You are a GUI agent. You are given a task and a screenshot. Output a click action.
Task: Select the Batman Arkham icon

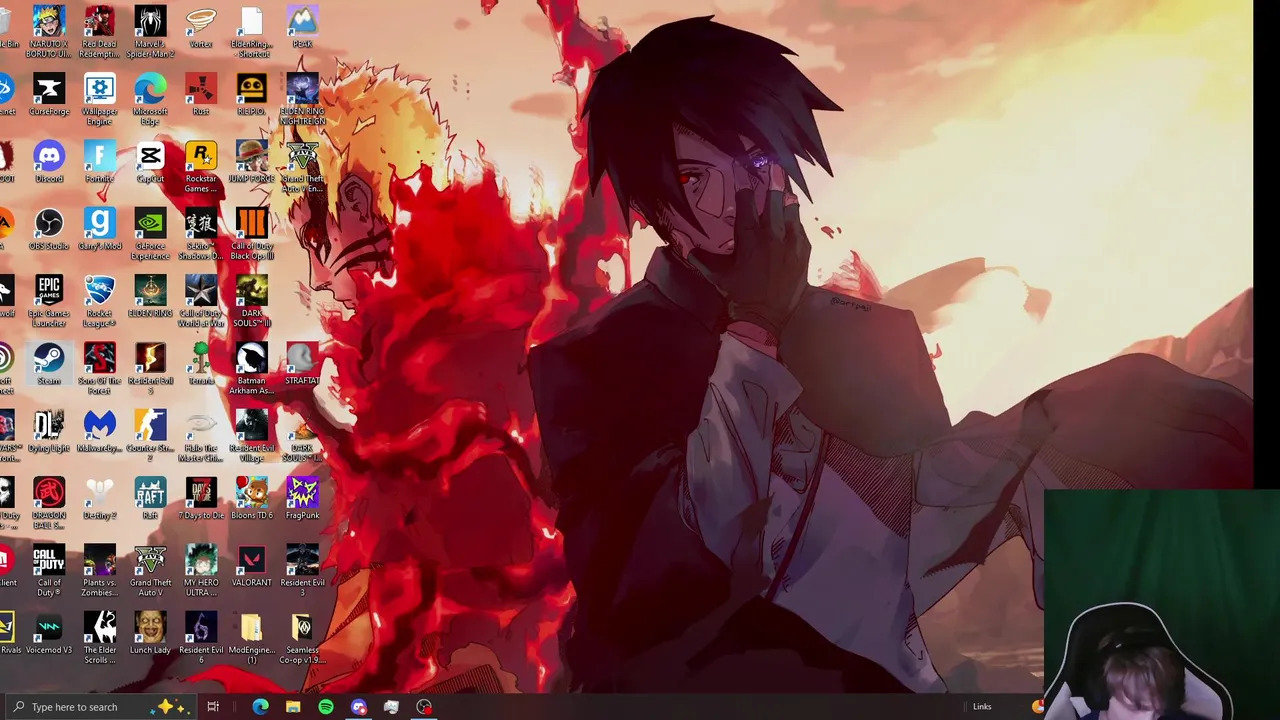[251, 368]
